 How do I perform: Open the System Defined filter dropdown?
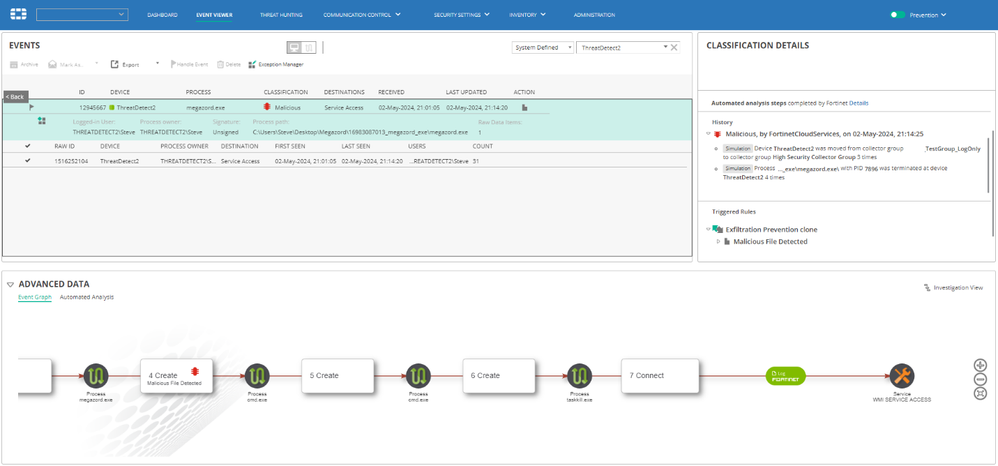coord(543,47)
